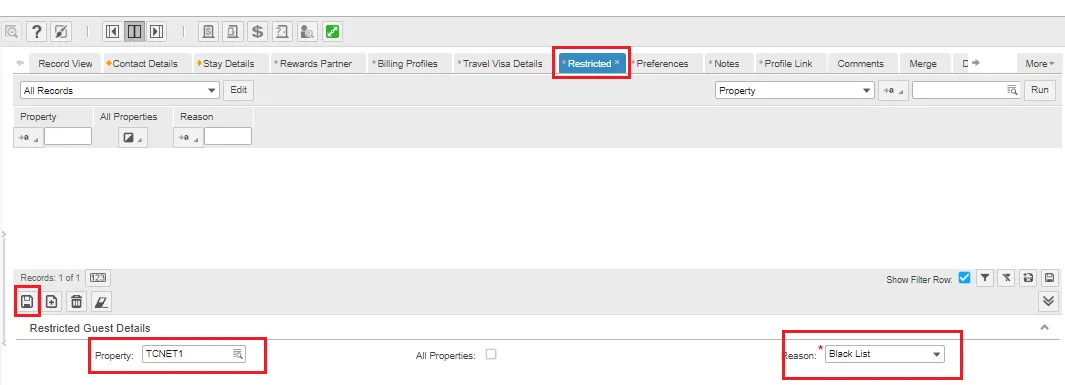
Task: Switch to the Record View tab
Action: click(x=65, y=63)
